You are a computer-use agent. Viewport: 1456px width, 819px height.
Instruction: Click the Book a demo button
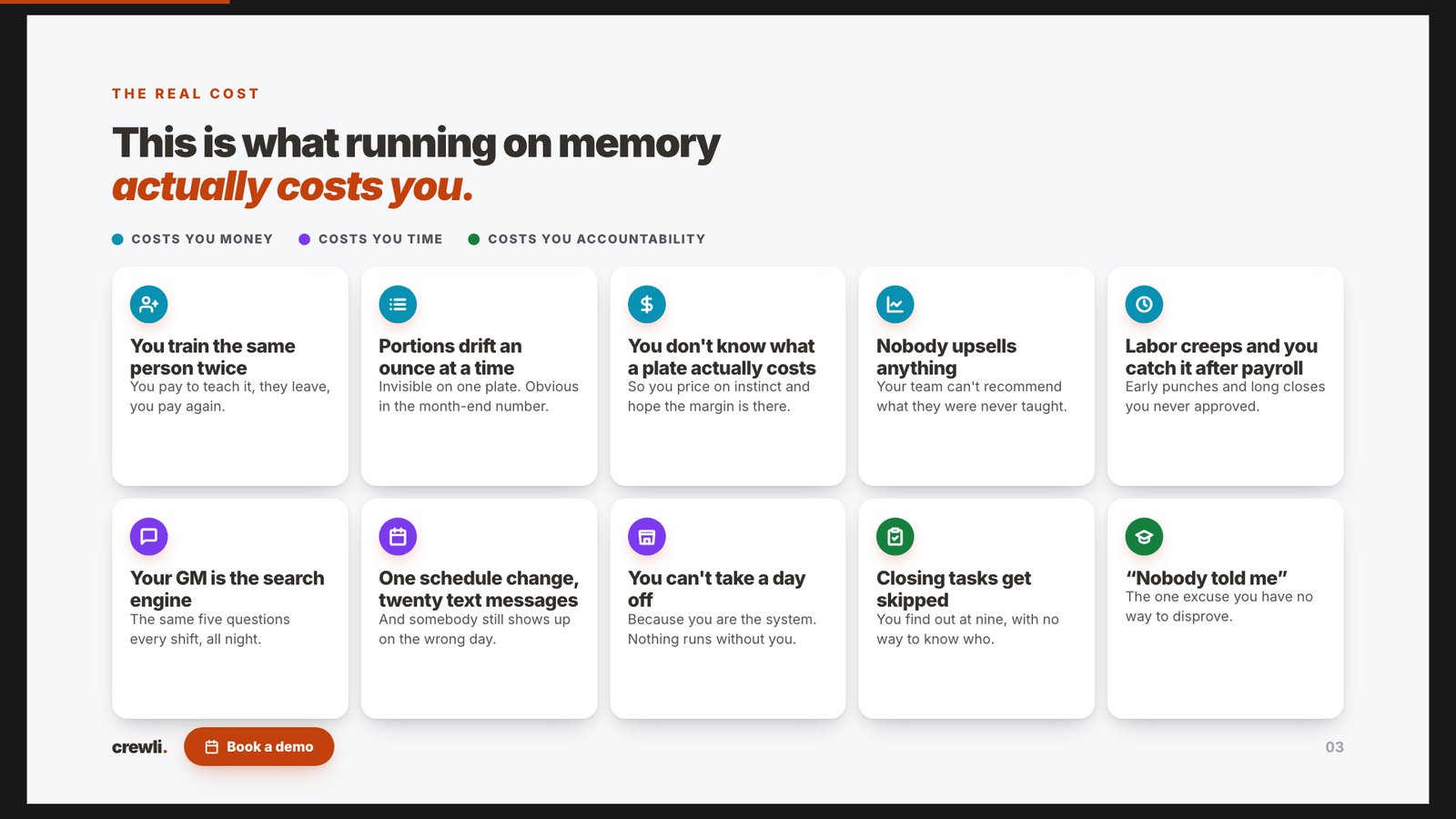(x=258, y=746)
